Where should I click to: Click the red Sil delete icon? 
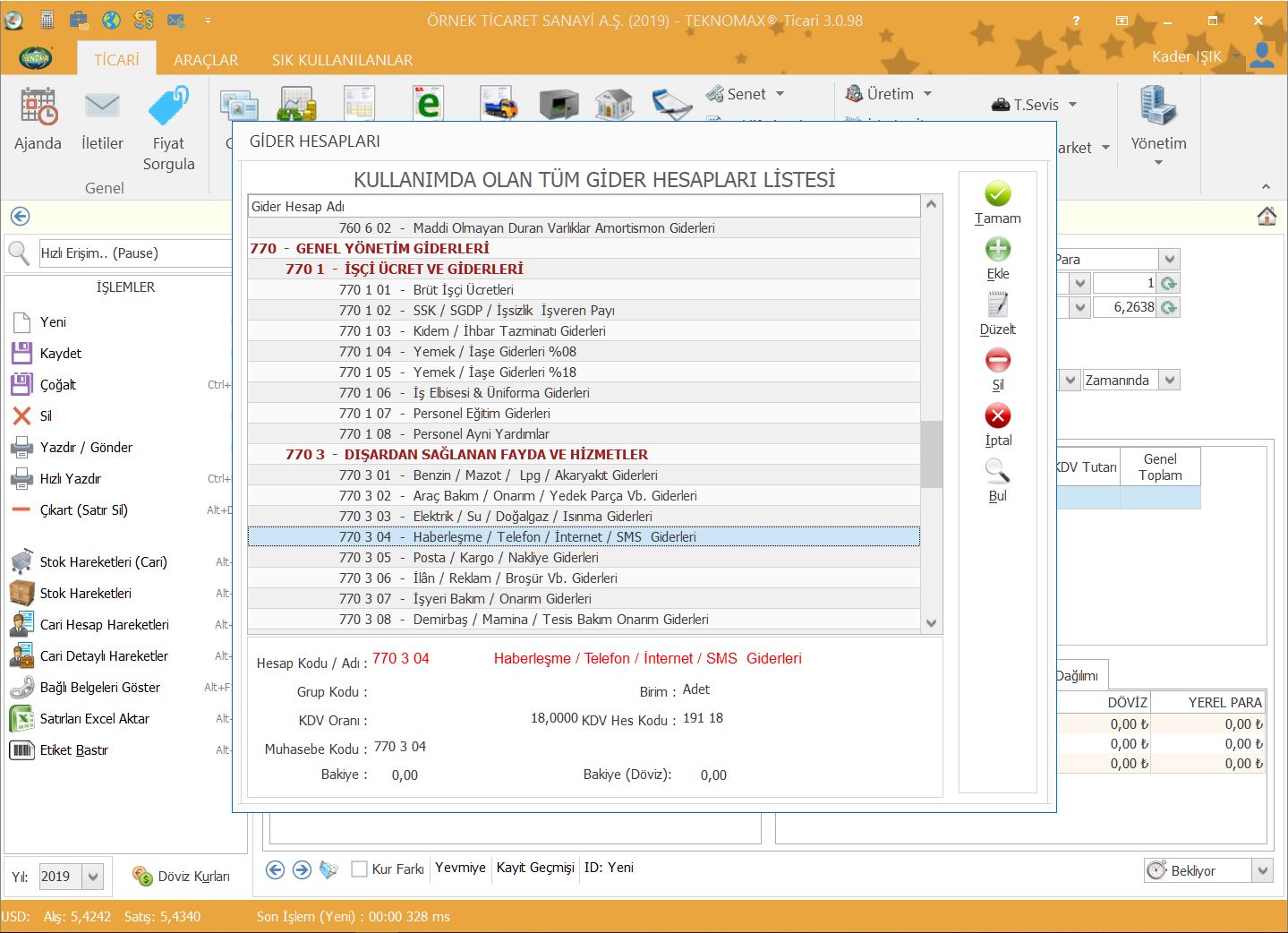click(997, 361)
